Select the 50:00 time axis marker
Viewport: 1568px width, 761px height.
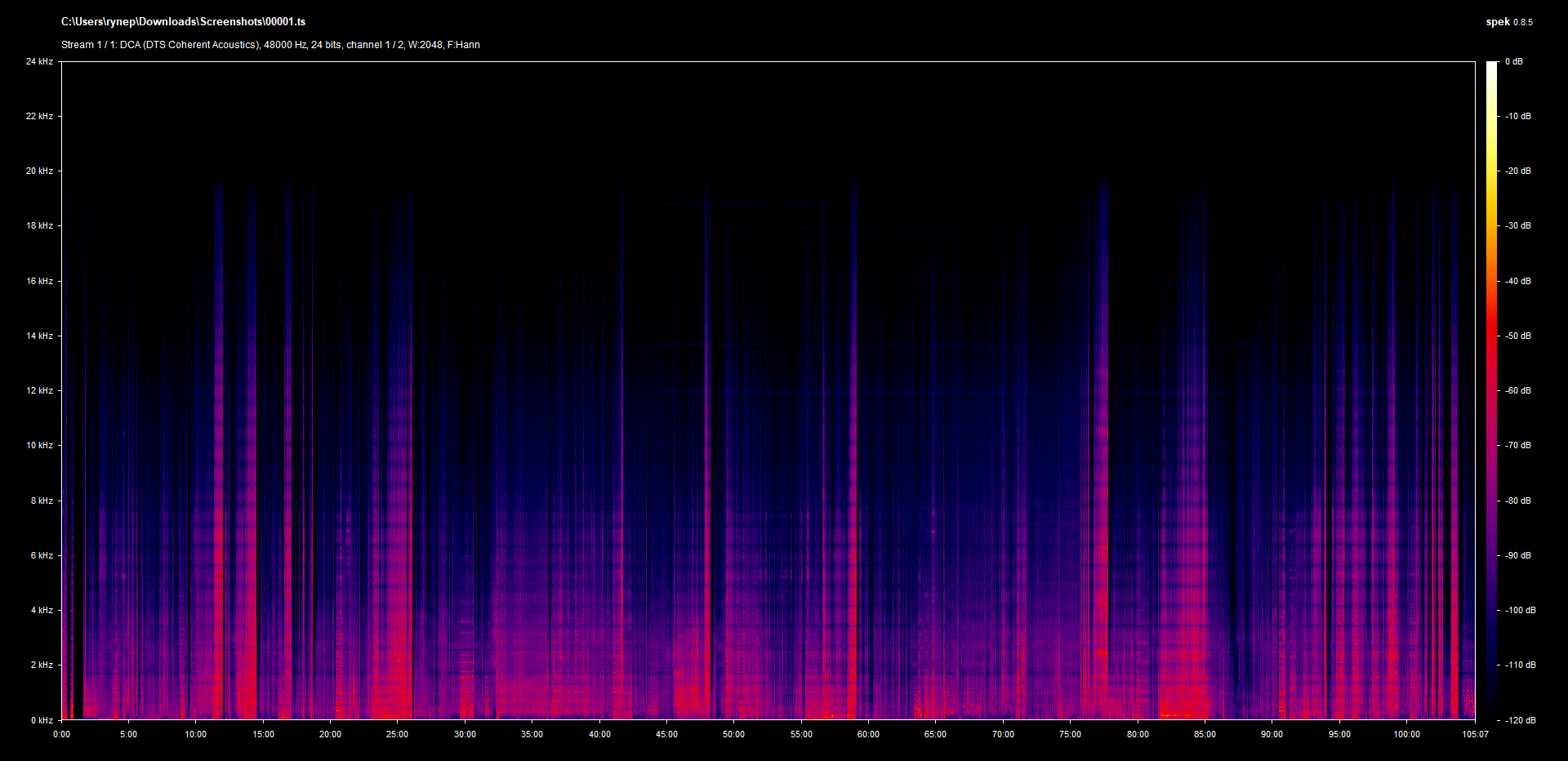tap(733, 734)
